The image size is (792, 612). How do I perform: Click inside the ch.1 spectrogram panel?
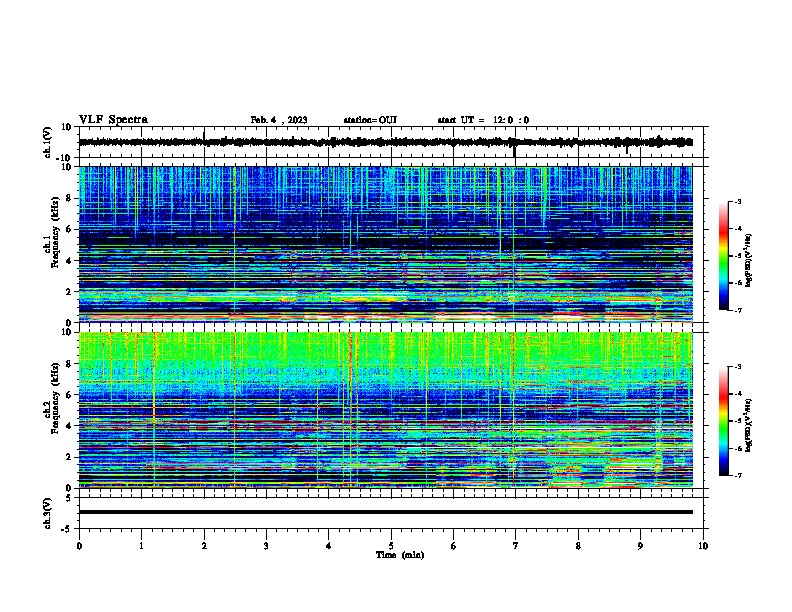pyautogui.click(x=386, y=244)
